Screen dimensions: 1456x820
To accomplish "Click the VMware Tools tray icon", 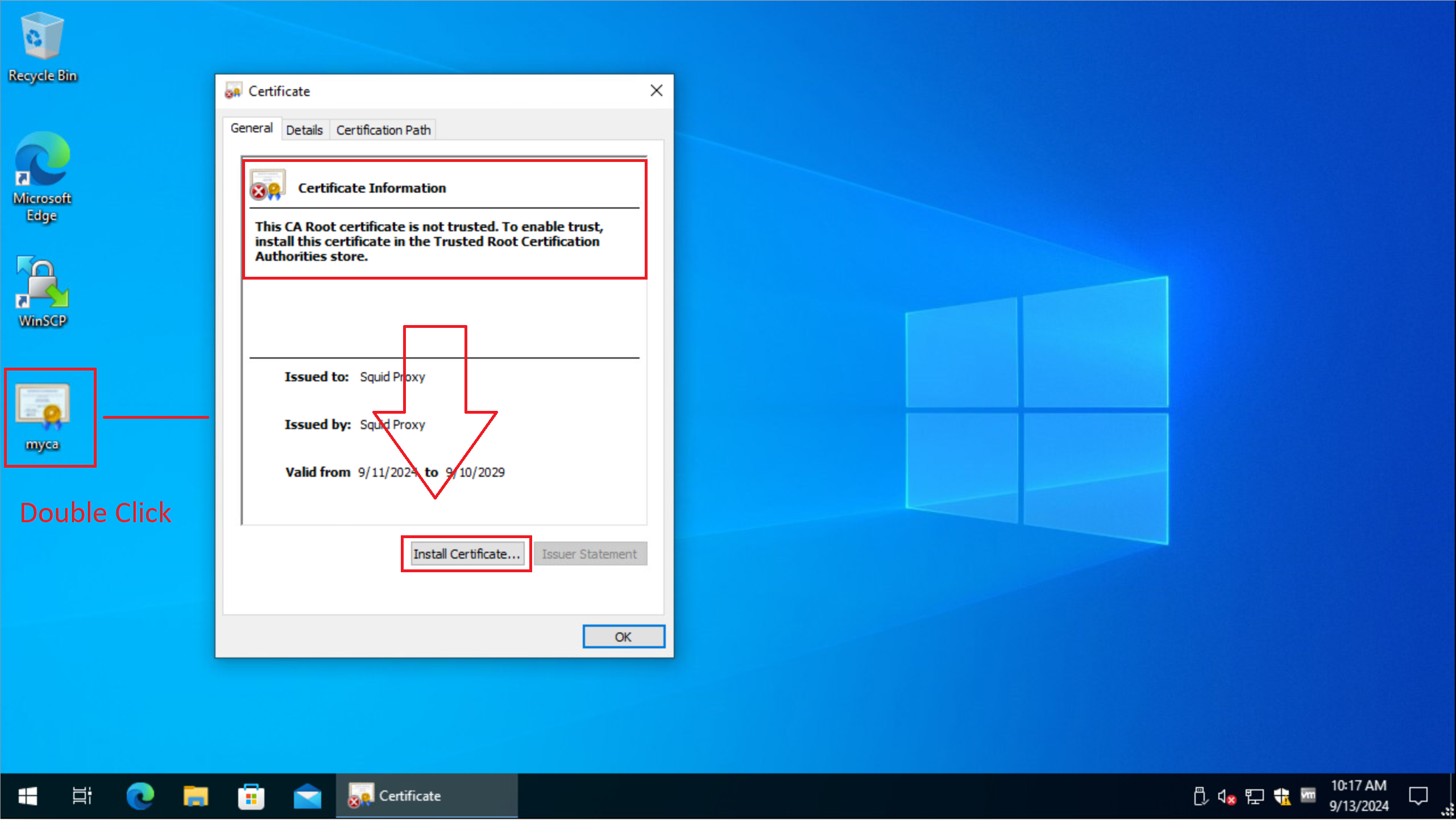I will (1308, 795).
